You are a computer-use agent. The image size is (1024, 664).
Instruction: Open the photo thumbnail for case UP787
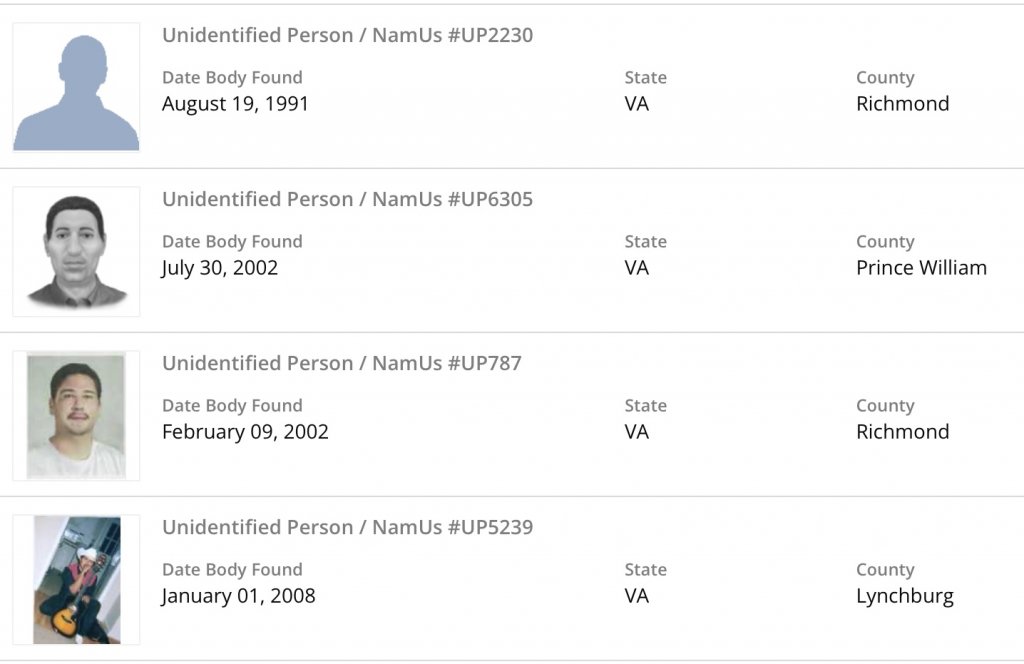pyautogui.click(x=76, y=415)
